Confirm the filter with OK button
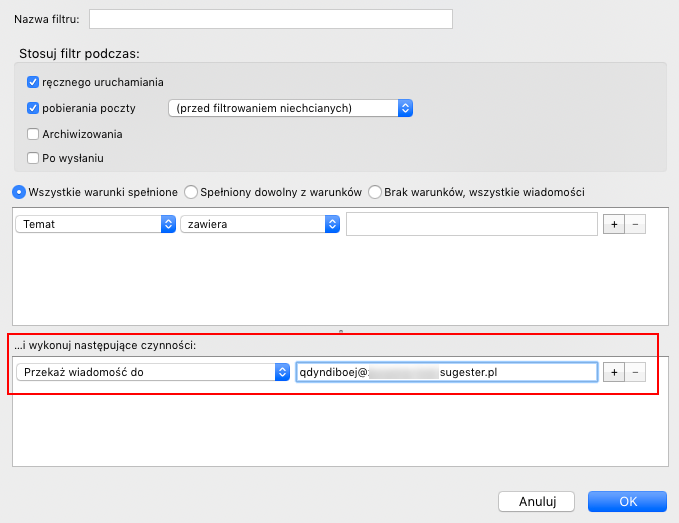The image size is (679, 523). (627, 501)
